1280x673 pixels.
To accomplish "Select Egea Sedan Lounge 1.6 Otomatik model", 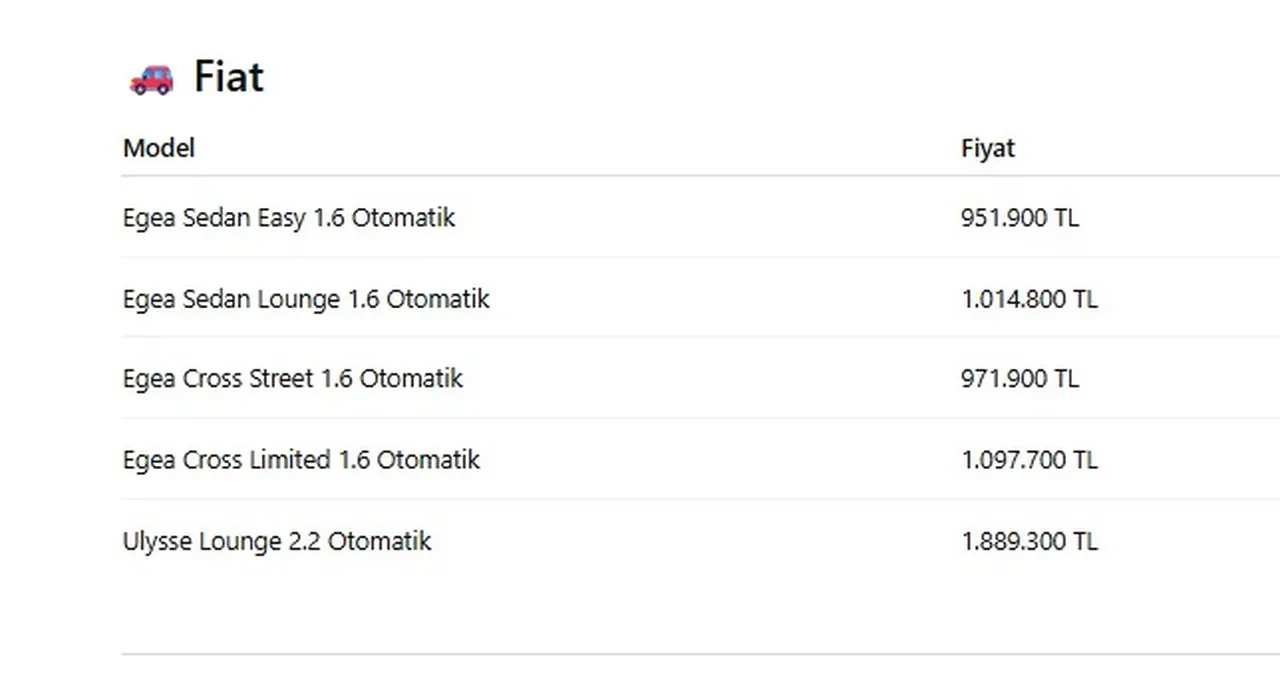I will [306, 298].
